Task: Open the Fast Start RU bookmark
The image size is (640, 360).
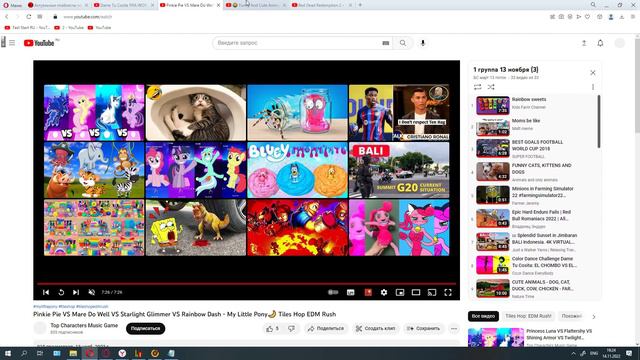Action: click(x=27, y=28)
